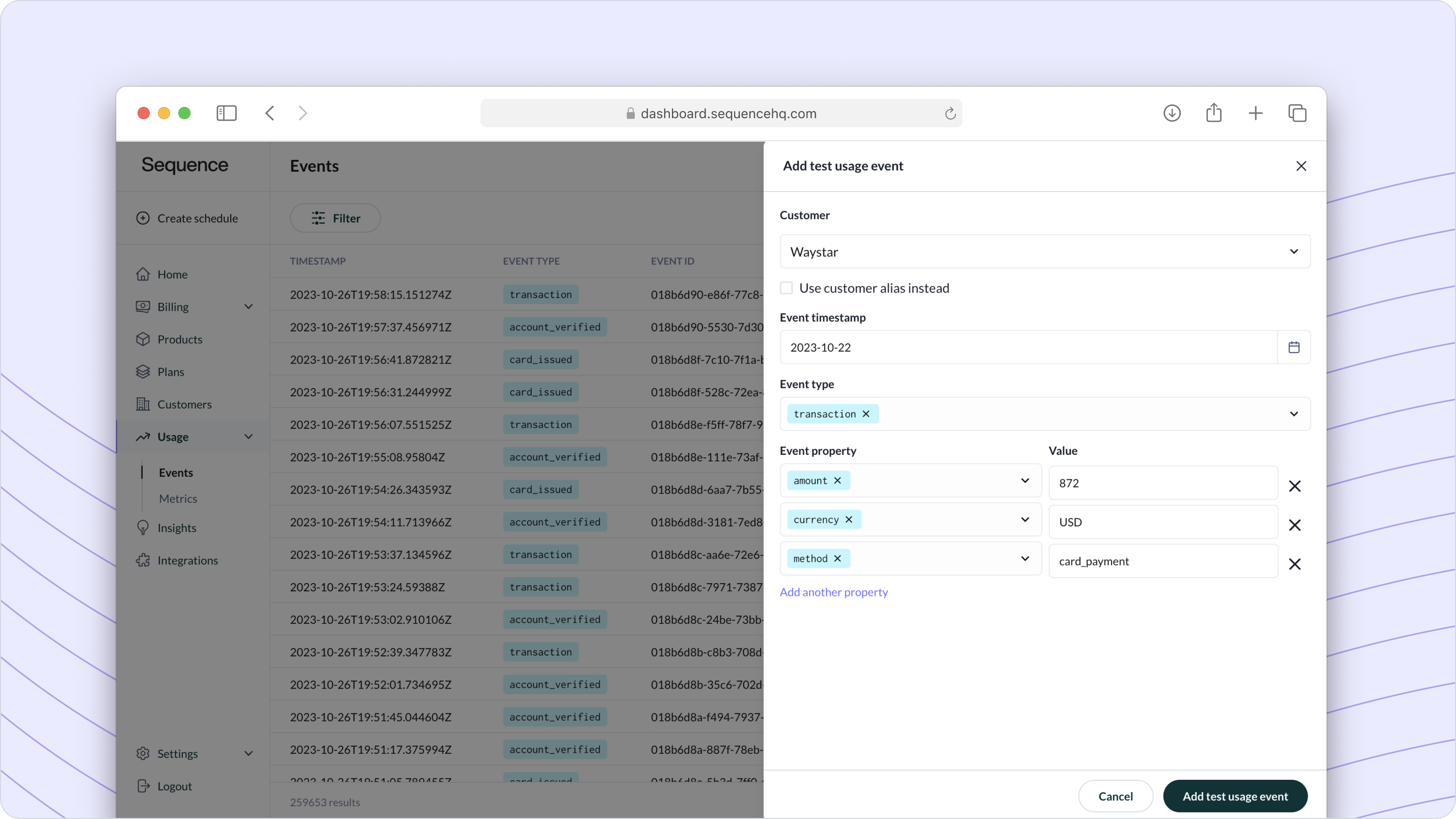
Task: Click the Safari share icon
Action: coord(1214,113)
